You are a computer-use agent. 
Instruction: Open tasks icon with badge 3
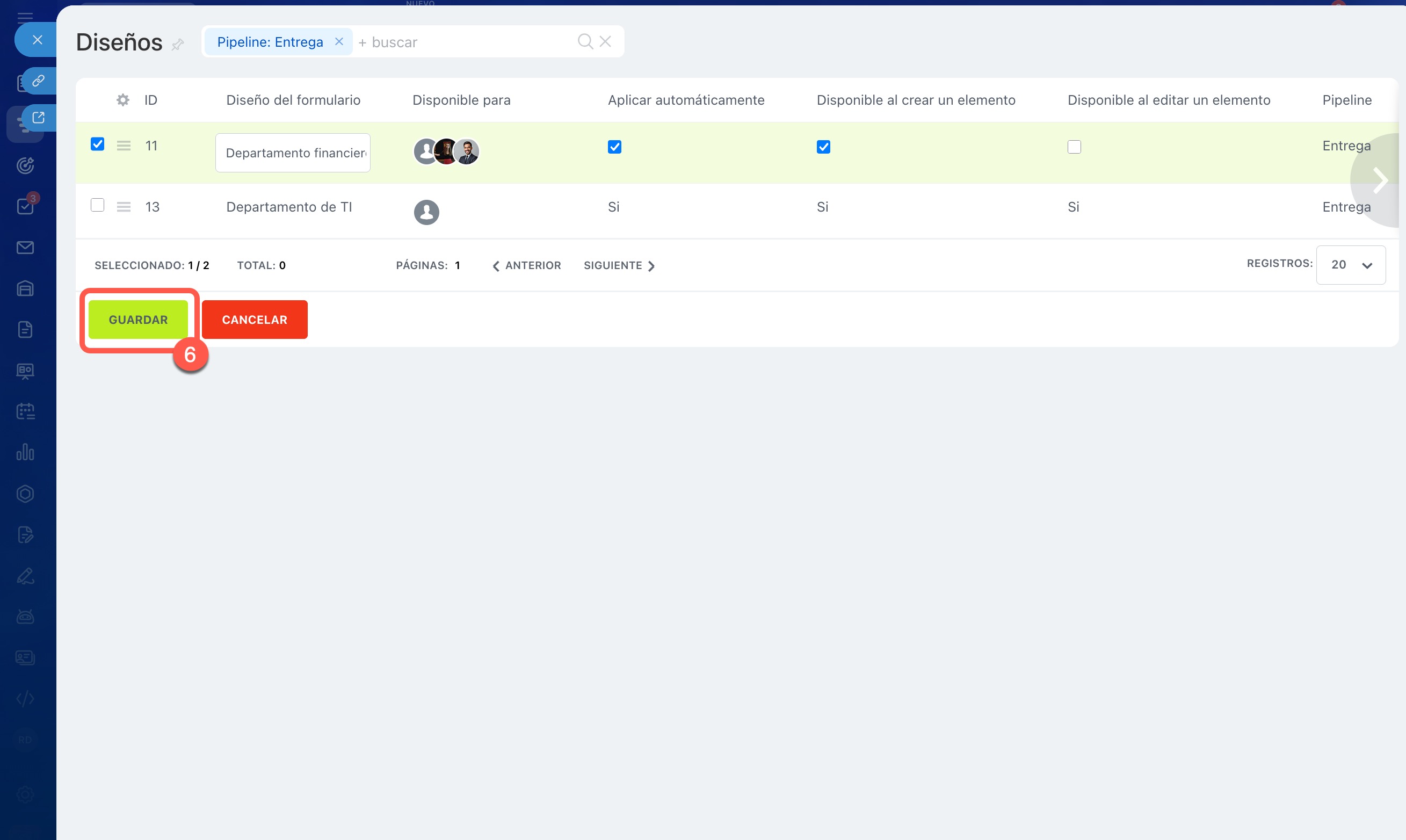[25, 206]
